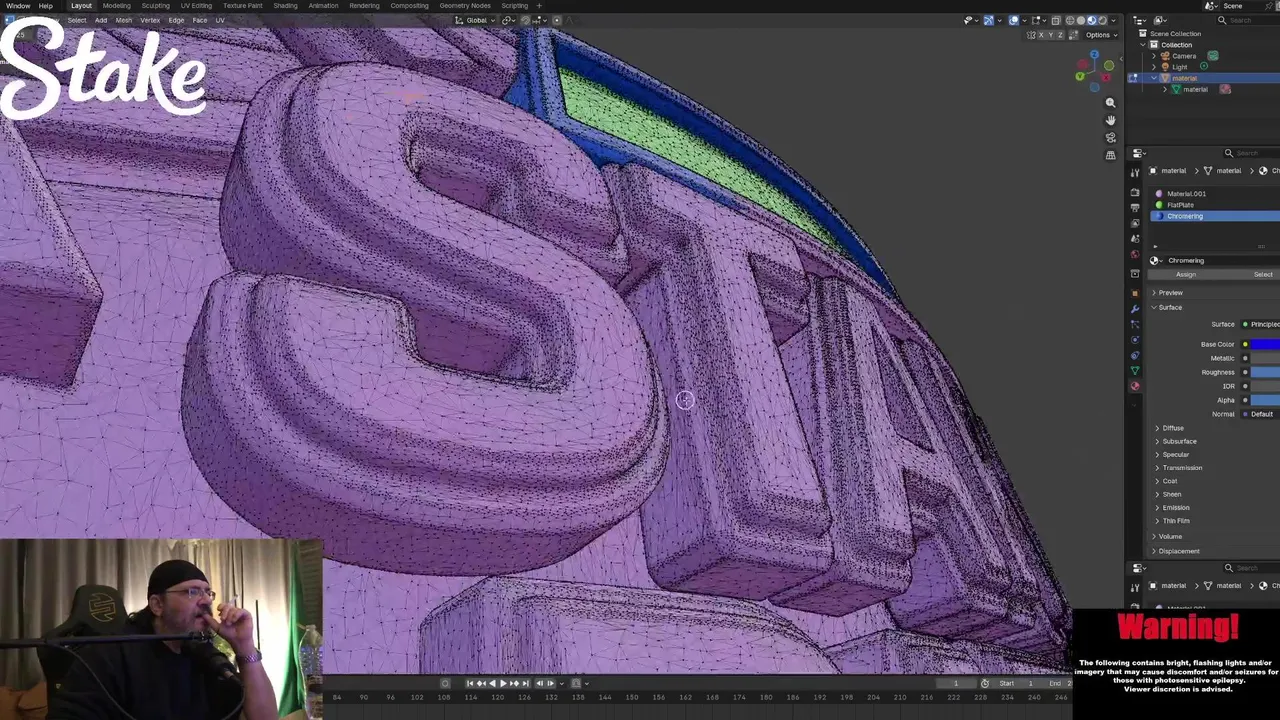Open the Modifiers wrench tab icon
The image size is (1280, 720).
point(1134,308)
